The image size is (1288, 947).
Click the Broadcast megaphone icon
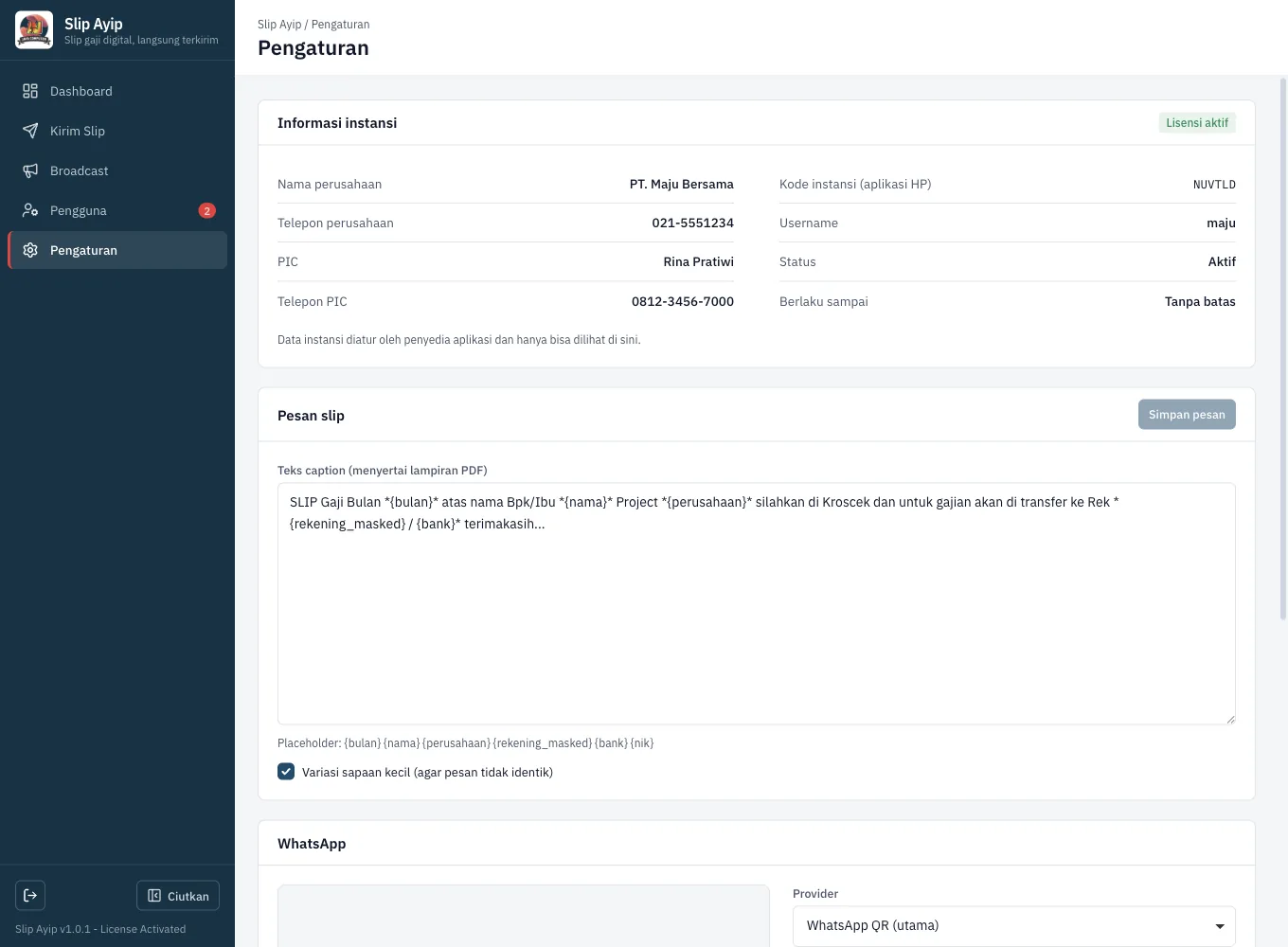(30, 170)
